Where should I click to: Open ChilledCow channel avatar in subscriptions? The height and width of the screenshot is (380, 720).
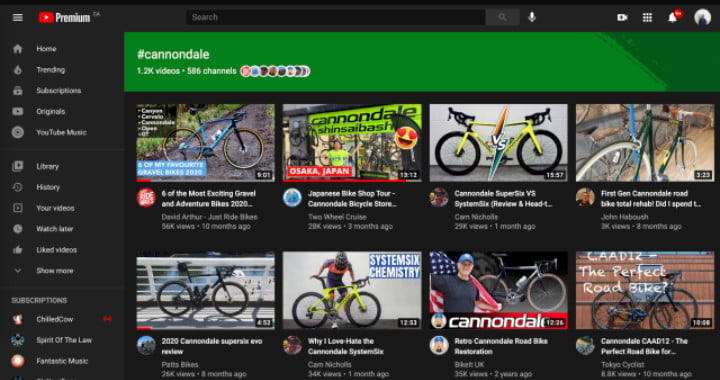(x=17, y=319)
